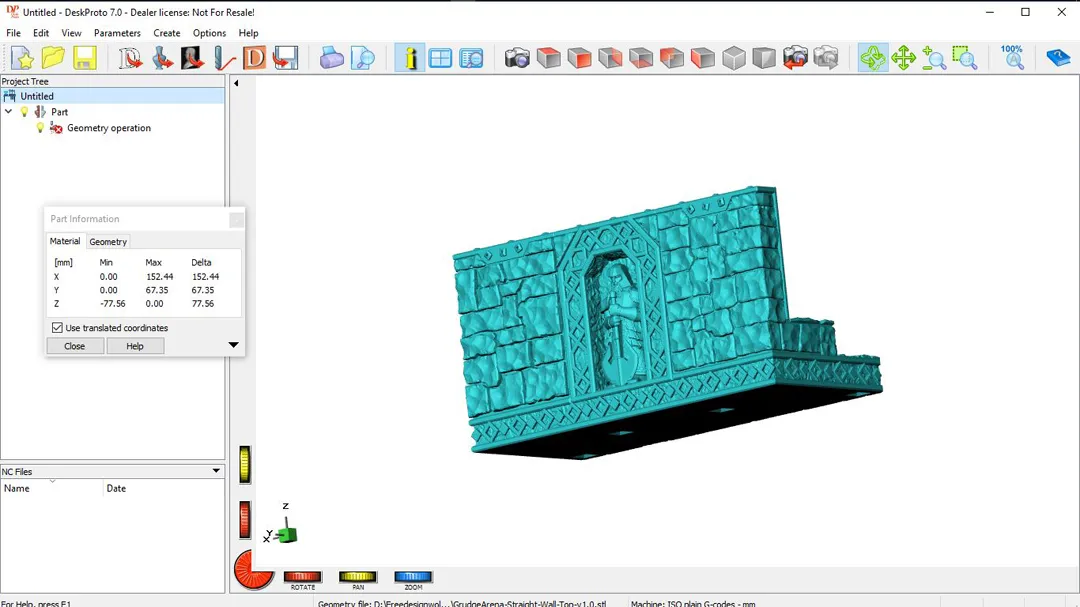Print with the printer icon

point(331,59)
